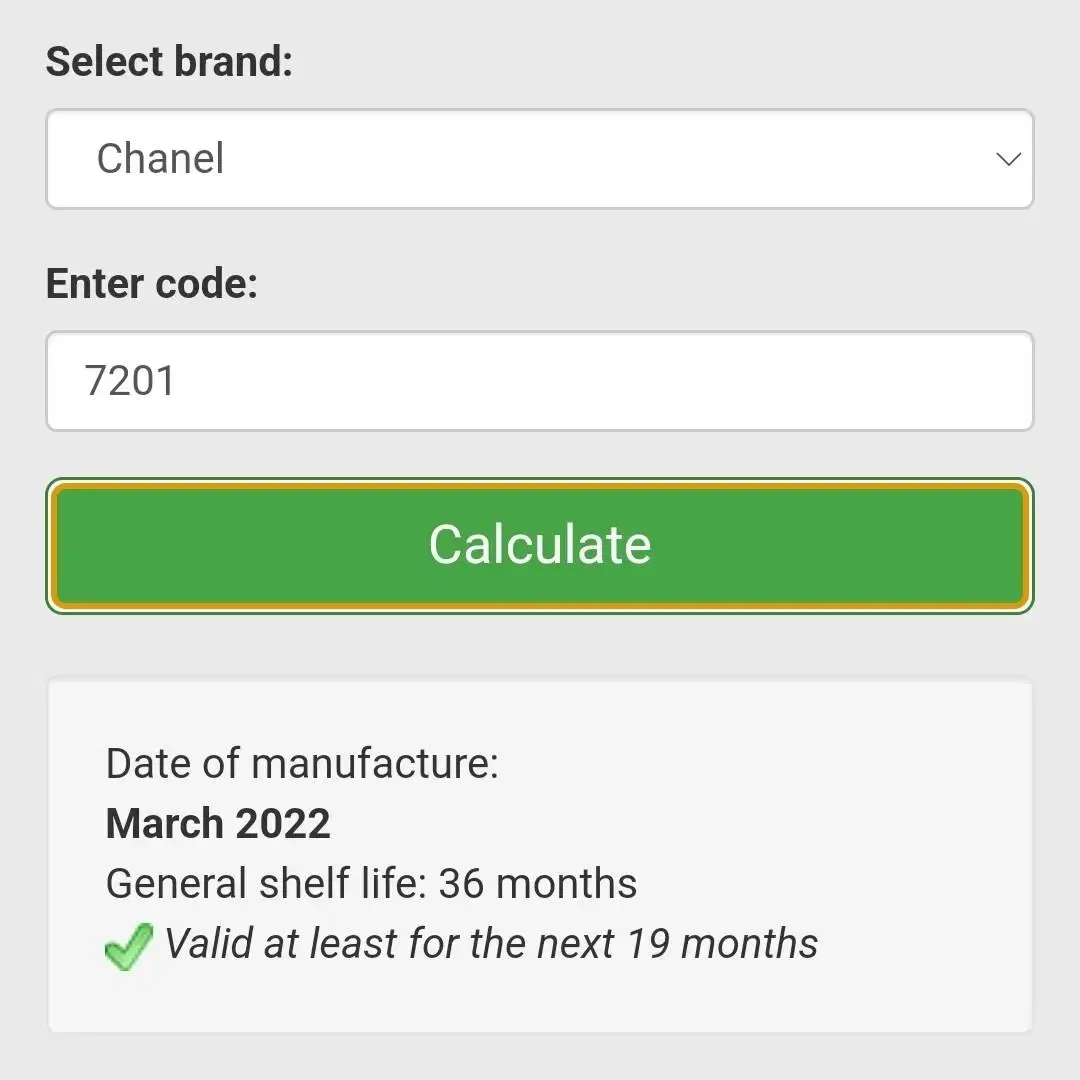Click 'Valid at least for the next' text
Image resolution: width=1080 pixels, height=1080 pixels.
(x=389, y=943)
